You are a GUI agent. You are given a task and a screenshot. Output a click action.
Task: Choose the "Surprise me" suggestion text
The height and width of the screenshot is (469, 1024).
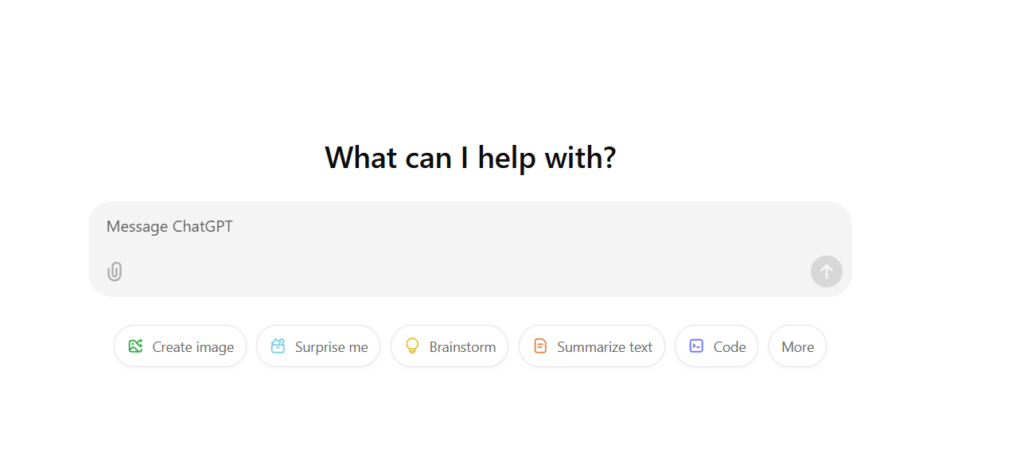pos(331,347)
